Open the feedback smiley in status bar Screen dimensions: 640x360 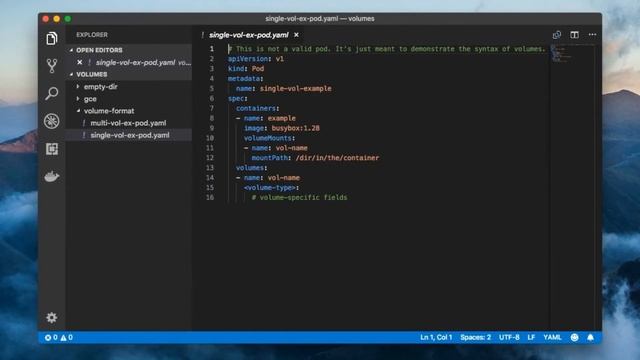(x=574, y=338)
